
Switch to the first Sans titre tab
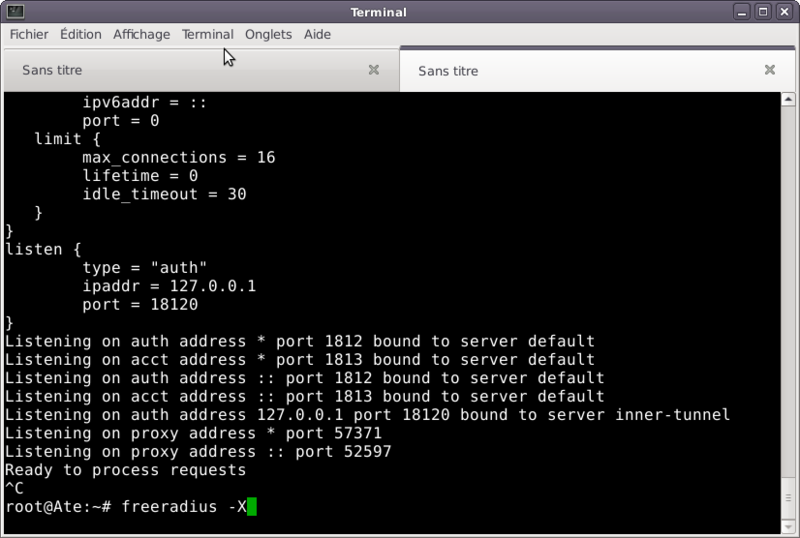click(201, 70)
